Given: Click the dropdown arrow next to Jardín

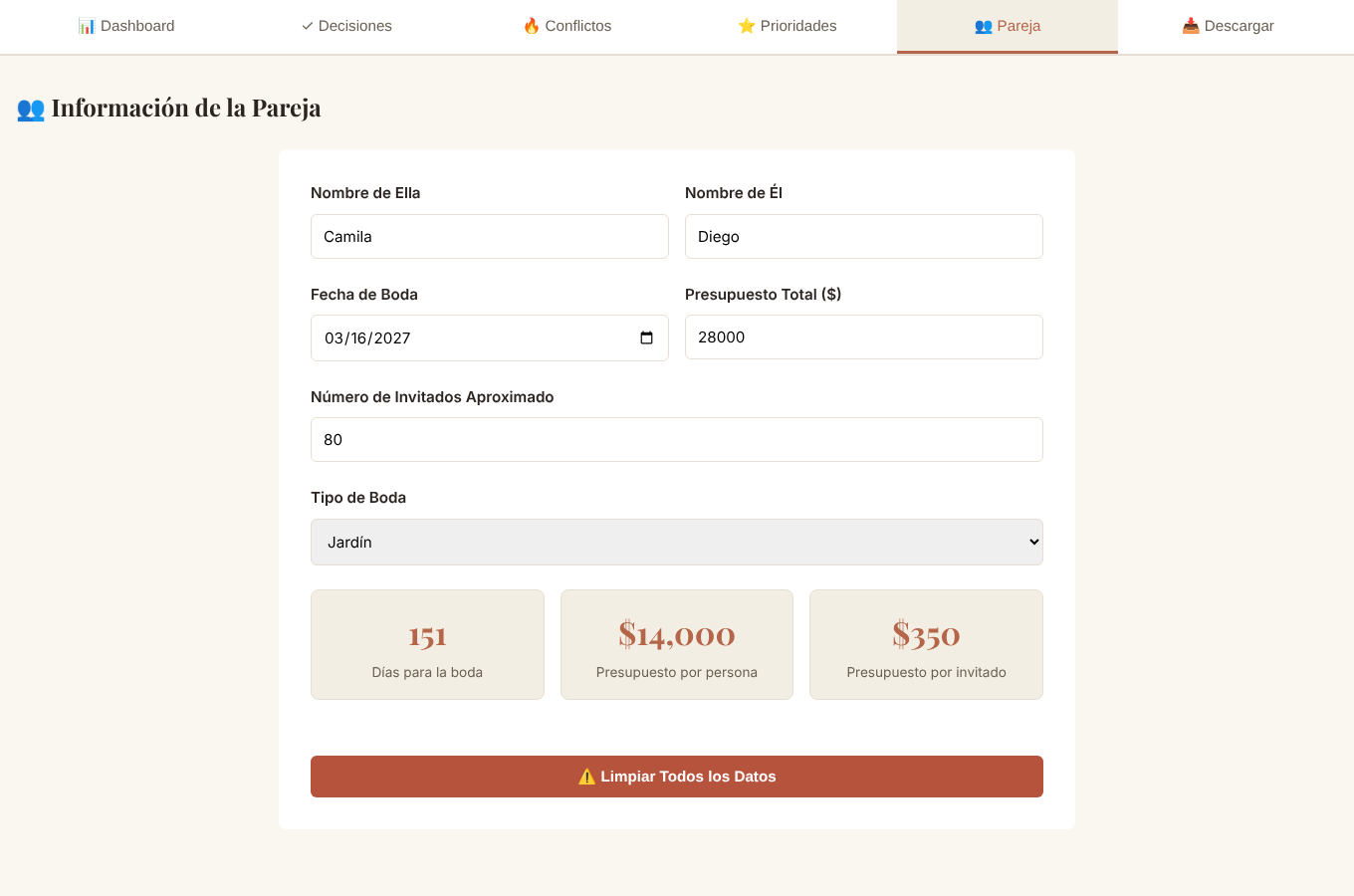Looking at the screenshot, I should [1033, 542].
